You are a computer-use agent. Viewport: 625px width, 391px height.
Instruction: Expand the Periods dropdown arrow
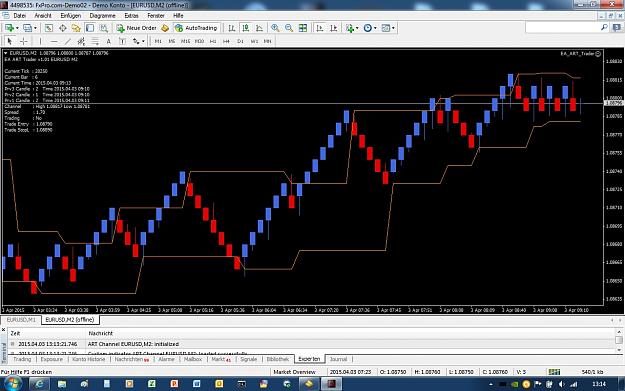coord(375,28)
